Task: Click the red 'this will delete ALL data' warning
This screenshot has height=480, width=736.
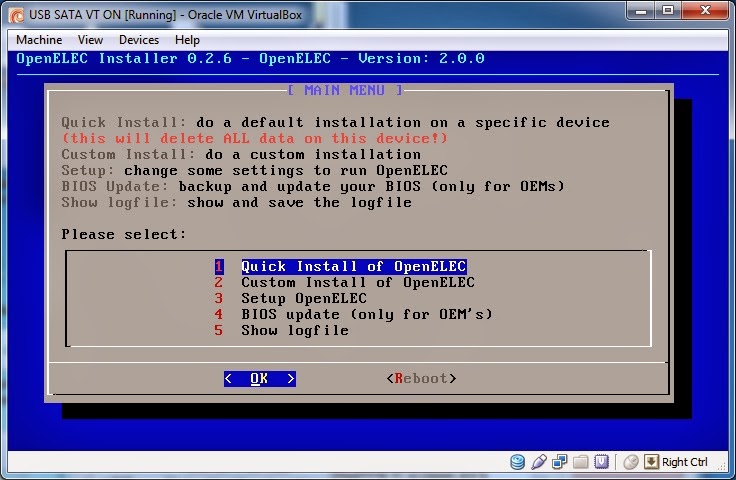Action: pyautogui.click(x=255, y=138)
